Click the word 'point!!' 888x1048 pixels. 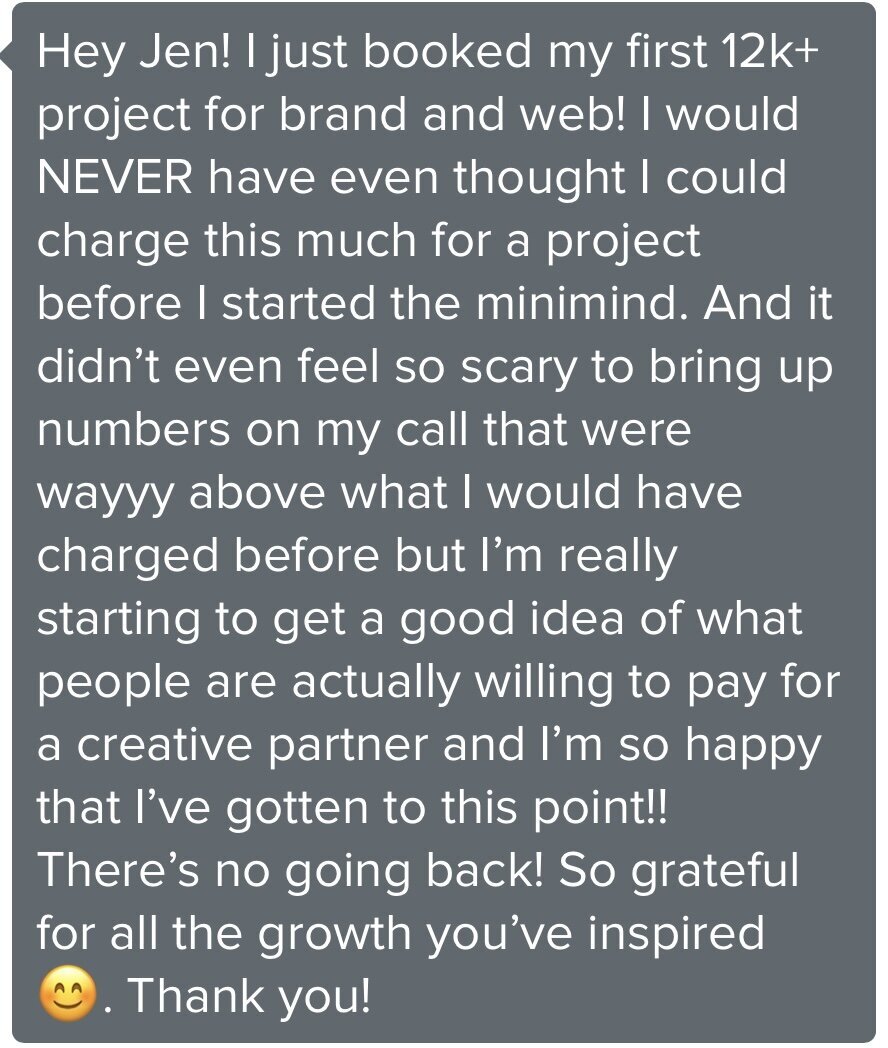tap(599, 809)
